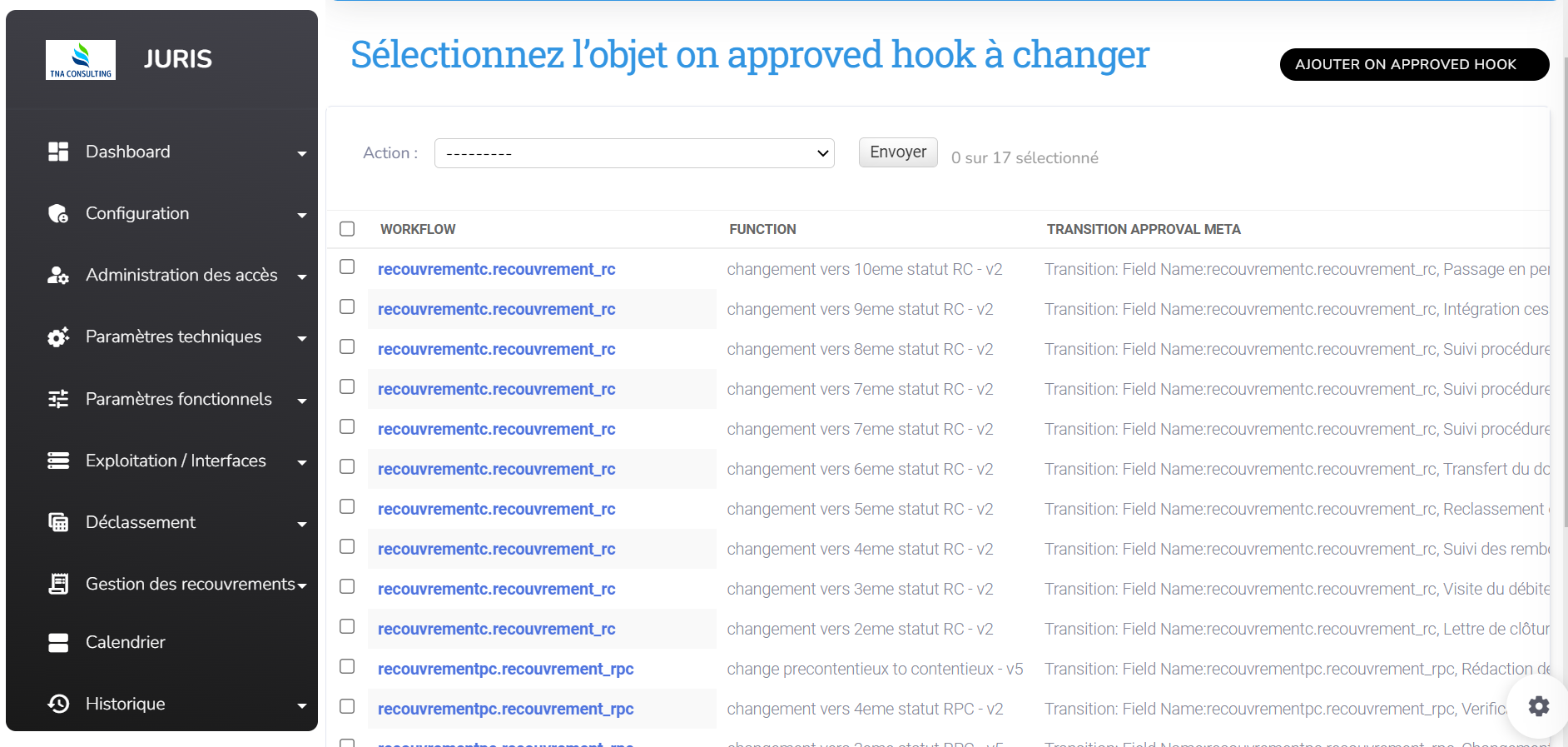Click the Exploitation / Interfaces list icon
This screenshot has height=747, width=1568.
point(58,461)
